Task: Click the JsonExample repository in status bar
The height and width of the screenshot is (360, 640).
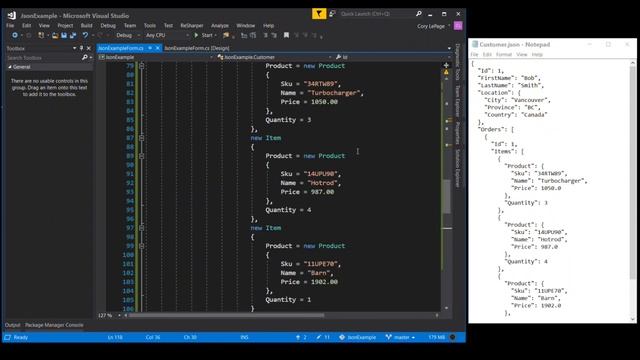Action: tap(358, 337)
